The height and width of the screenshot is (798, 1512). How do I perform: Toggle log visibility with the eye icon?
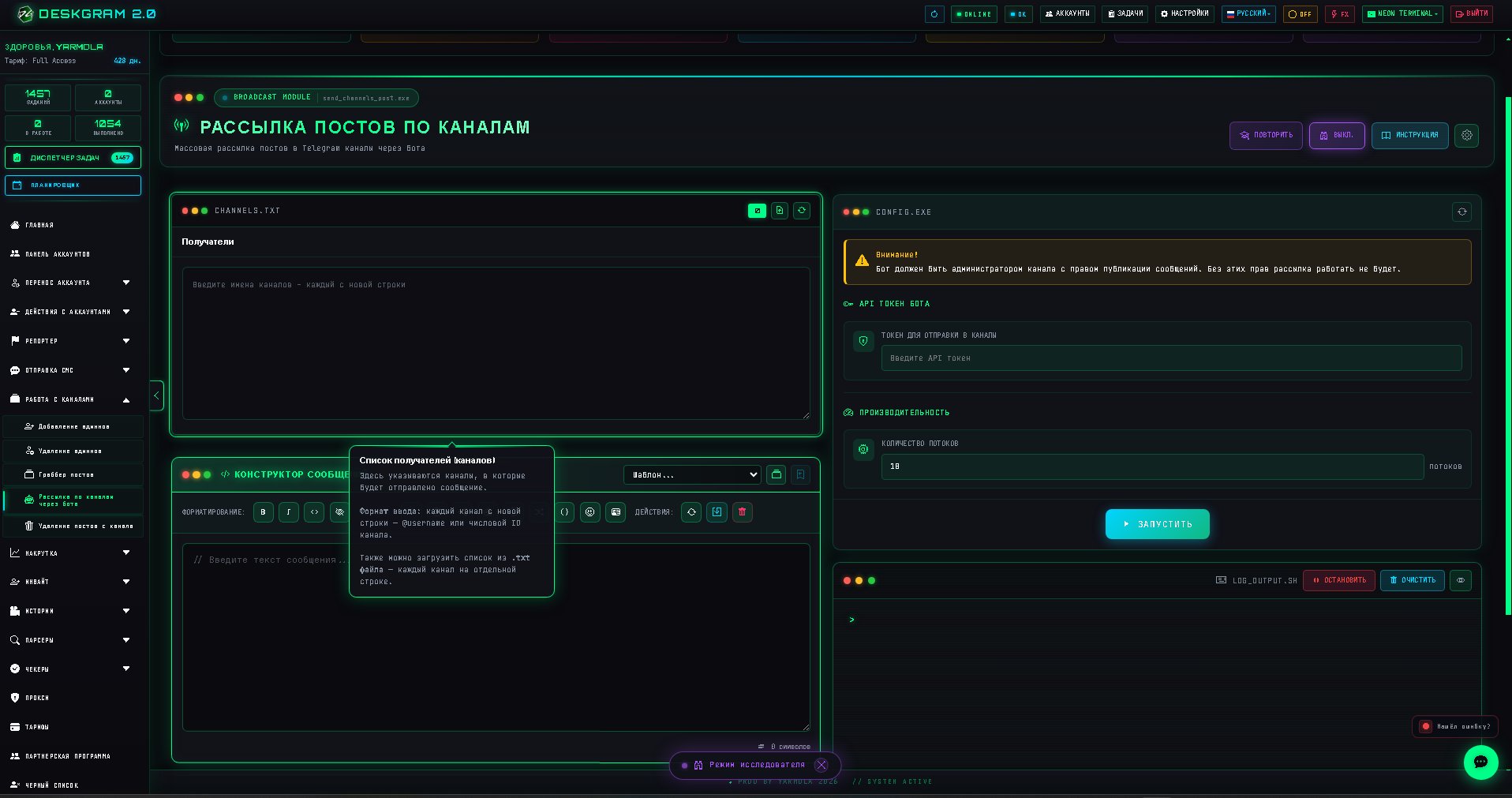point(1461,580)
